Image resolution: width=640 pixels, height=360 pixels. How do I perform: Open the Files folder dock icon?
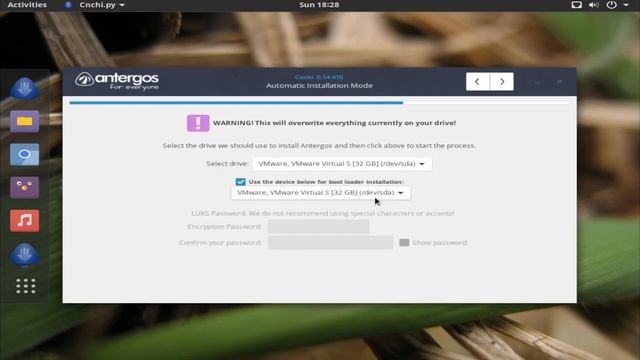click(x=24, y=121)
